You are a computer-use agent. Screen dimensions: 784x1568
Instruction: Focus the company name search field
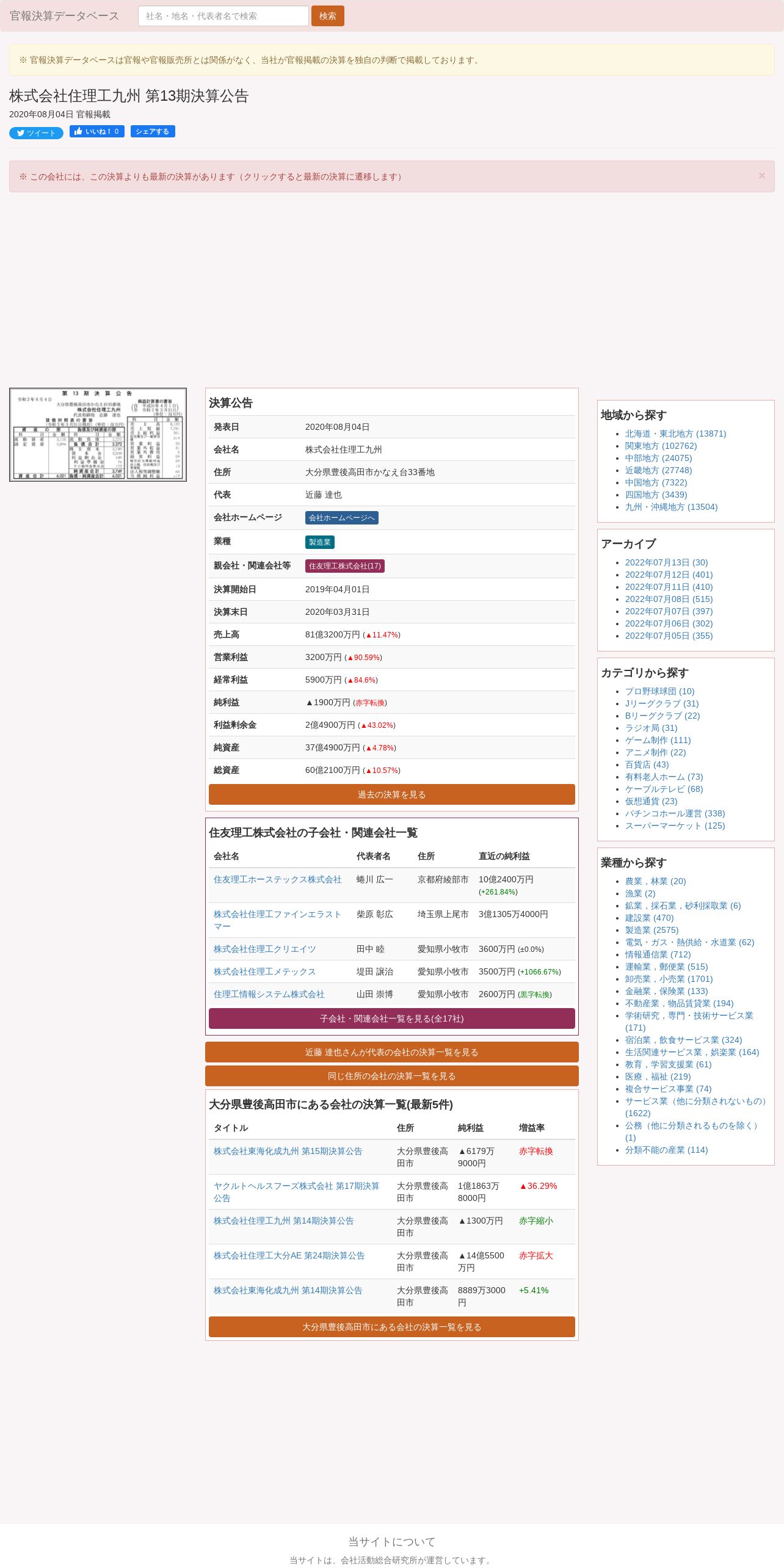223,16
